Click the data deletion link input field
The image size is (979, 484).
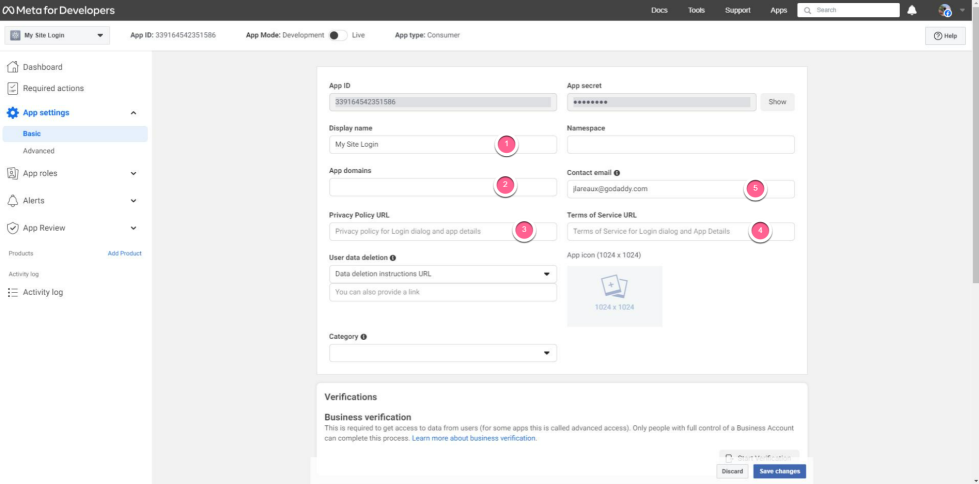tap(443, 292)
